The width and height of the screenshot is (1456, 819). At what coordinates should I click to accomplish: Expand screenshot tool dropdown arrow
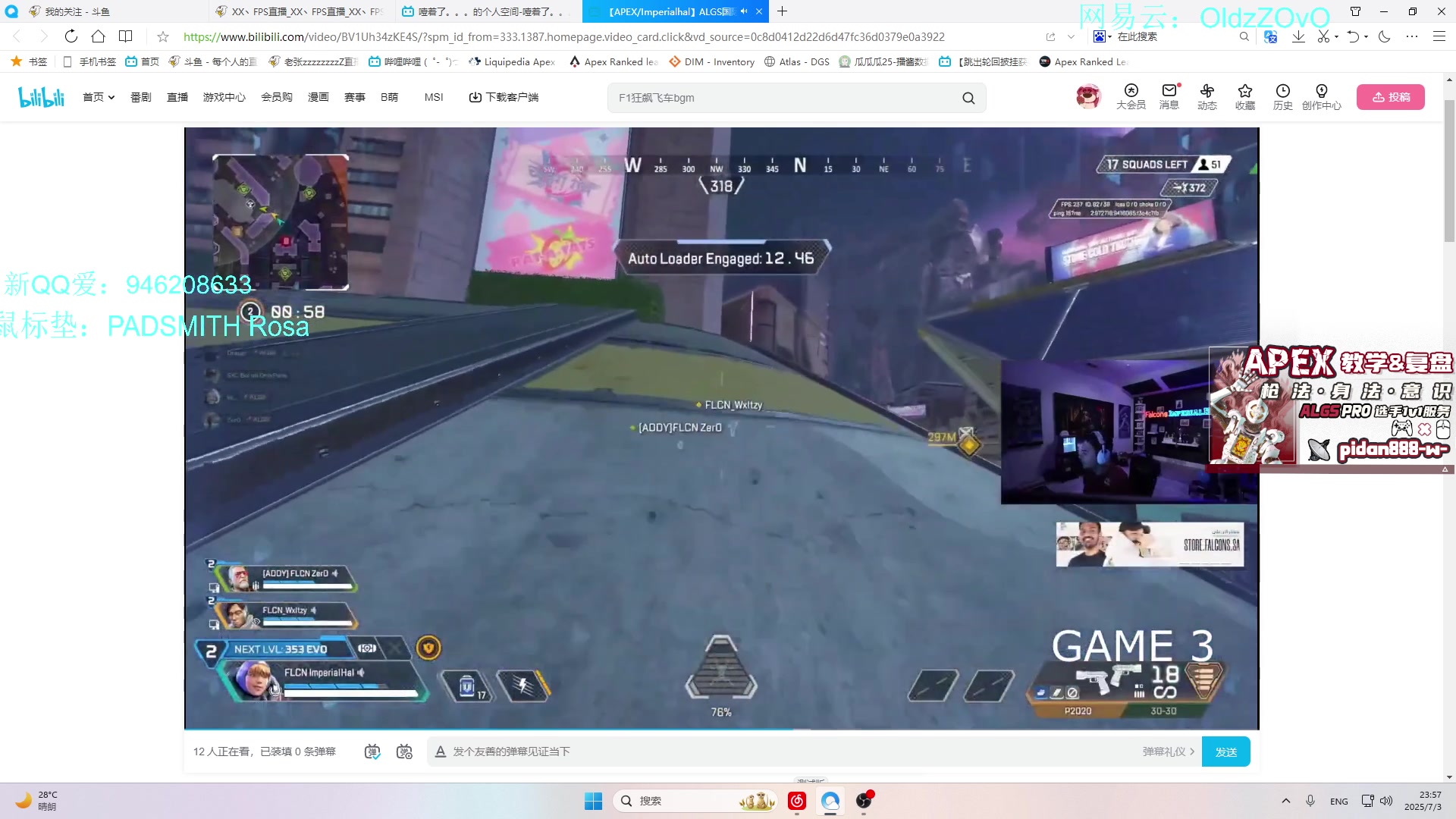(x=1336, y=36)
